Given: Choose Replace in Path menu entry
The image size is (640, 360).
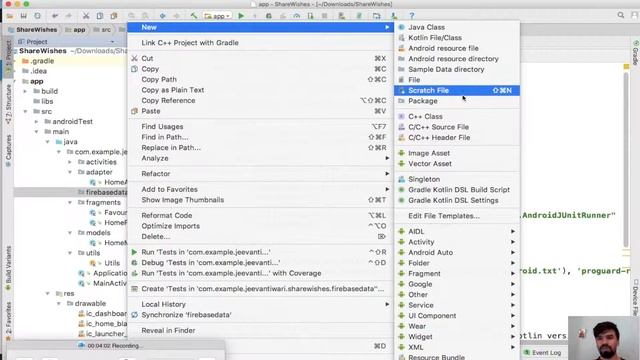Looking at the screenshot, I should coord(260,148).
